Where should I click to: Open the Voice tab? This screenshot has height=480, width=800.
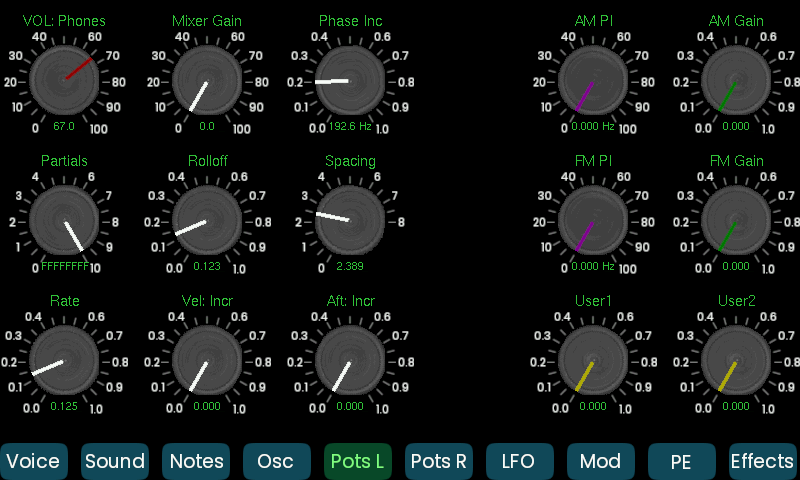33,461
